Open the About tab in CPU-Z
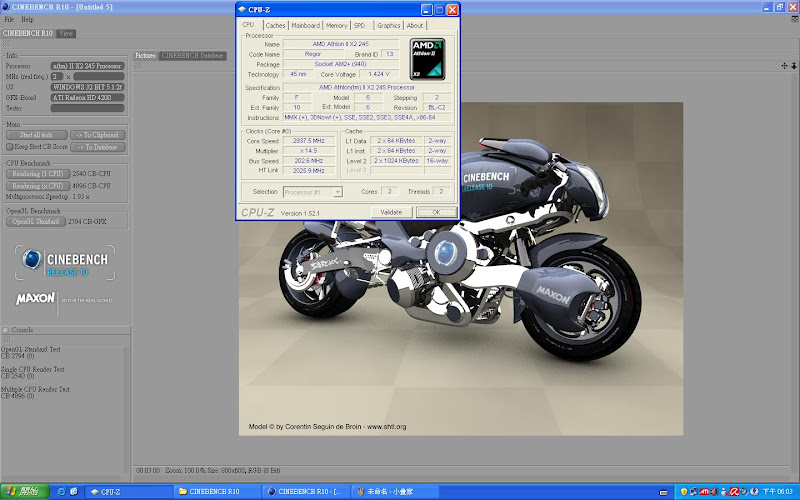The height and width of the screenshot is (500, 800). (x=415, y=26)
